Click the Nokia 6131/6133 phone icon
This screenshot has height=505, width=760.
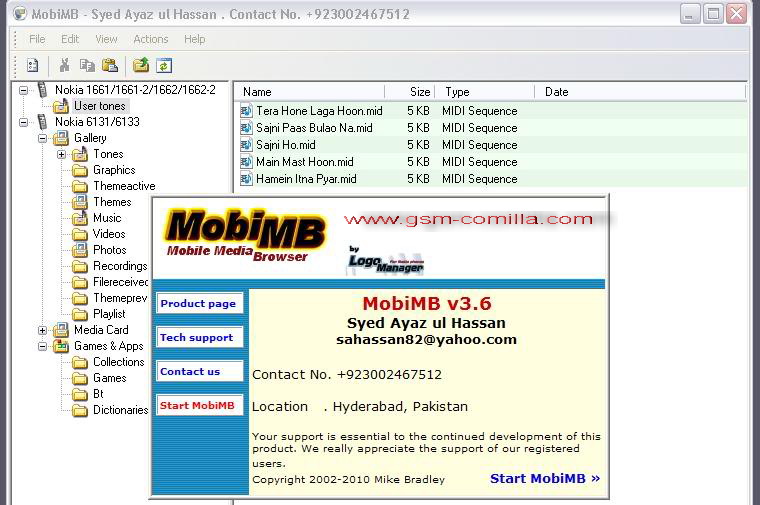pyautogui.click(x=43, y=122)
